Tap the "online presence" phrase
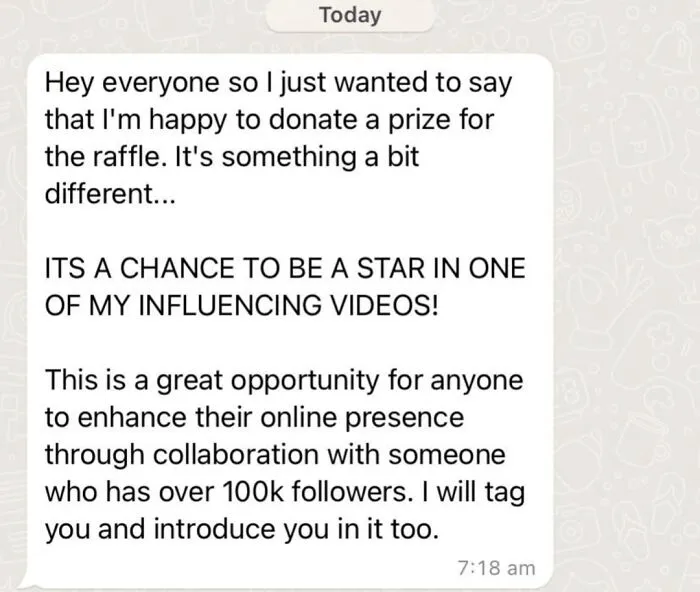 click(x=360, y=417)
